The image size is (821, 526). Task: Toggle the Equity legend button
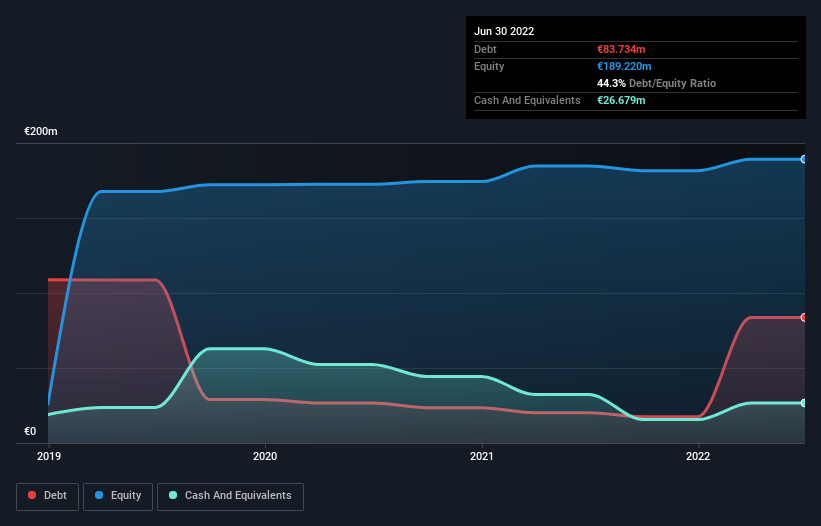(x=118, y=496)
